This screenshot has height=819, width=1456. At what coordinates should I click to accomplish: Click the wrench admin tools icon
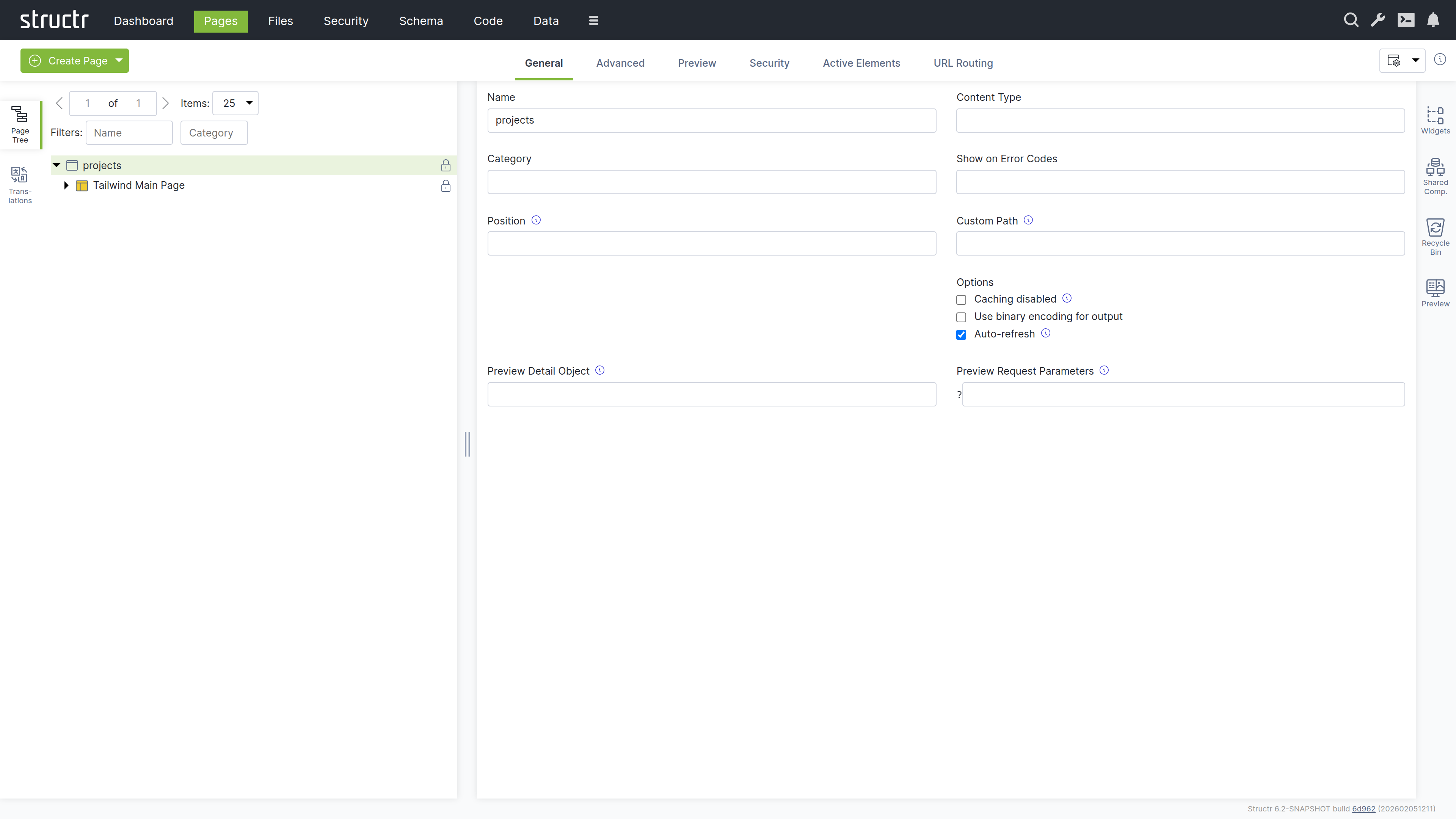tap(1378, 20)
